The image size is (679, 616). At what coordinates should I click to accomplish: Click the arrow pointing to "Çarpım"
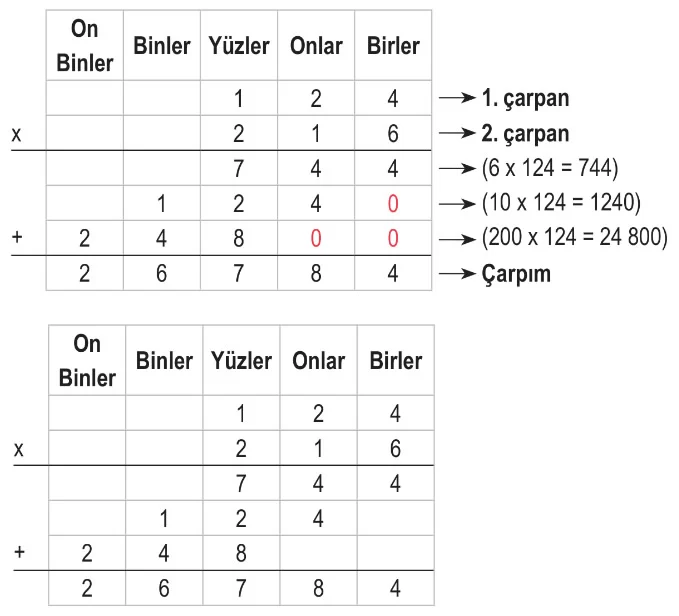[x=457, y=274]
